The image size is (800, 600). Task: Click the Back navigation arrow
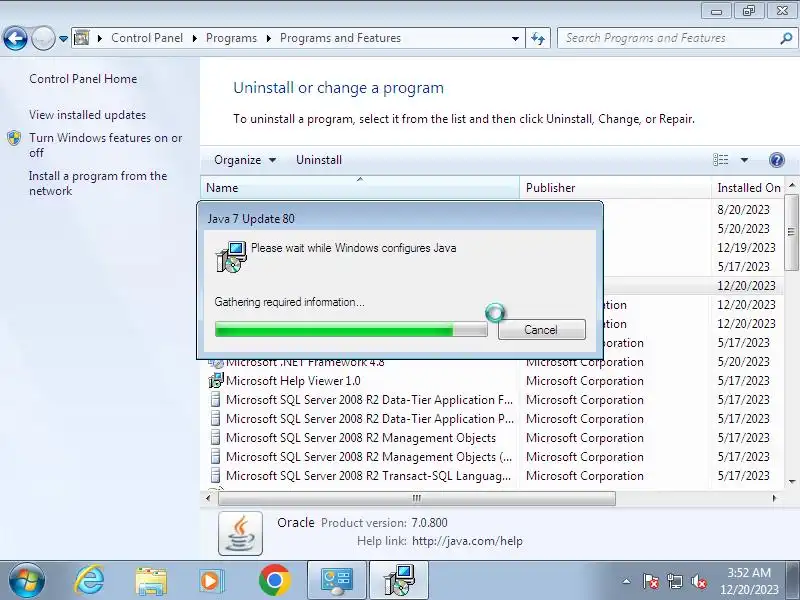tap(15, 38)
